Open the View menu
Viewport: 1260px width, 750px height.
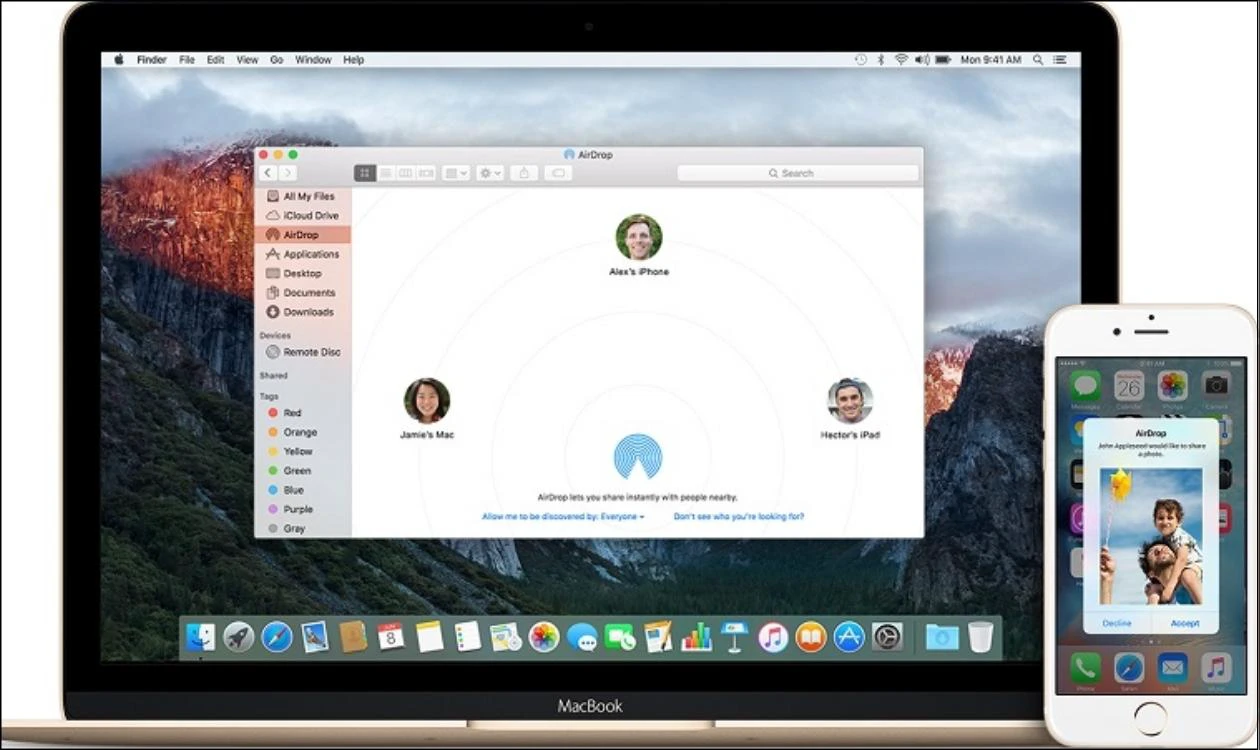247,60
